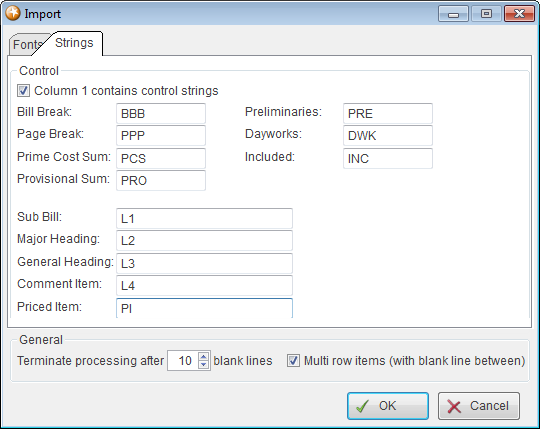
Task: Focus the Bill Break text field
Action: point(161,113)
